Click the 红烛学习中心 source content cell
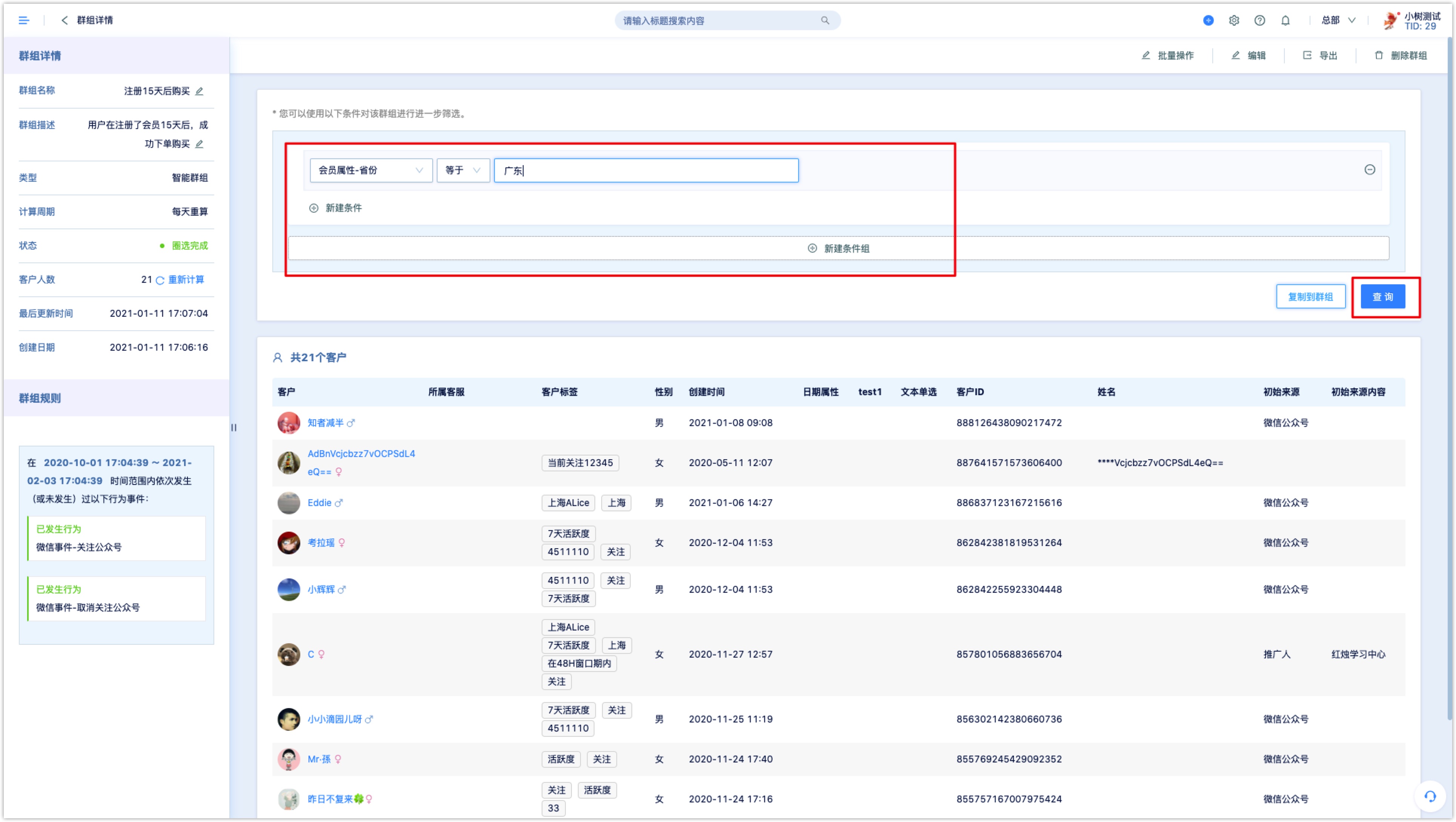Screen dimensions: 1456x822 pos(1358,654)
